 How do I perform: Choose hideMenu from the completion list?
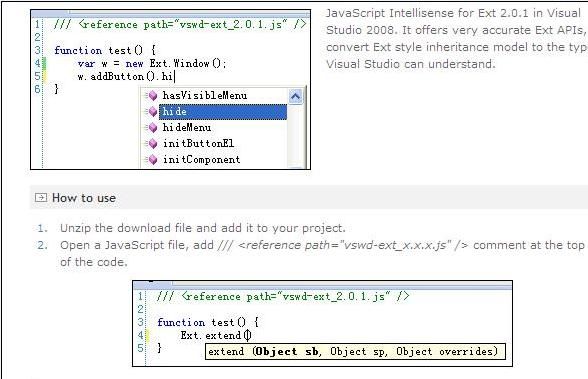click(187, 128)
